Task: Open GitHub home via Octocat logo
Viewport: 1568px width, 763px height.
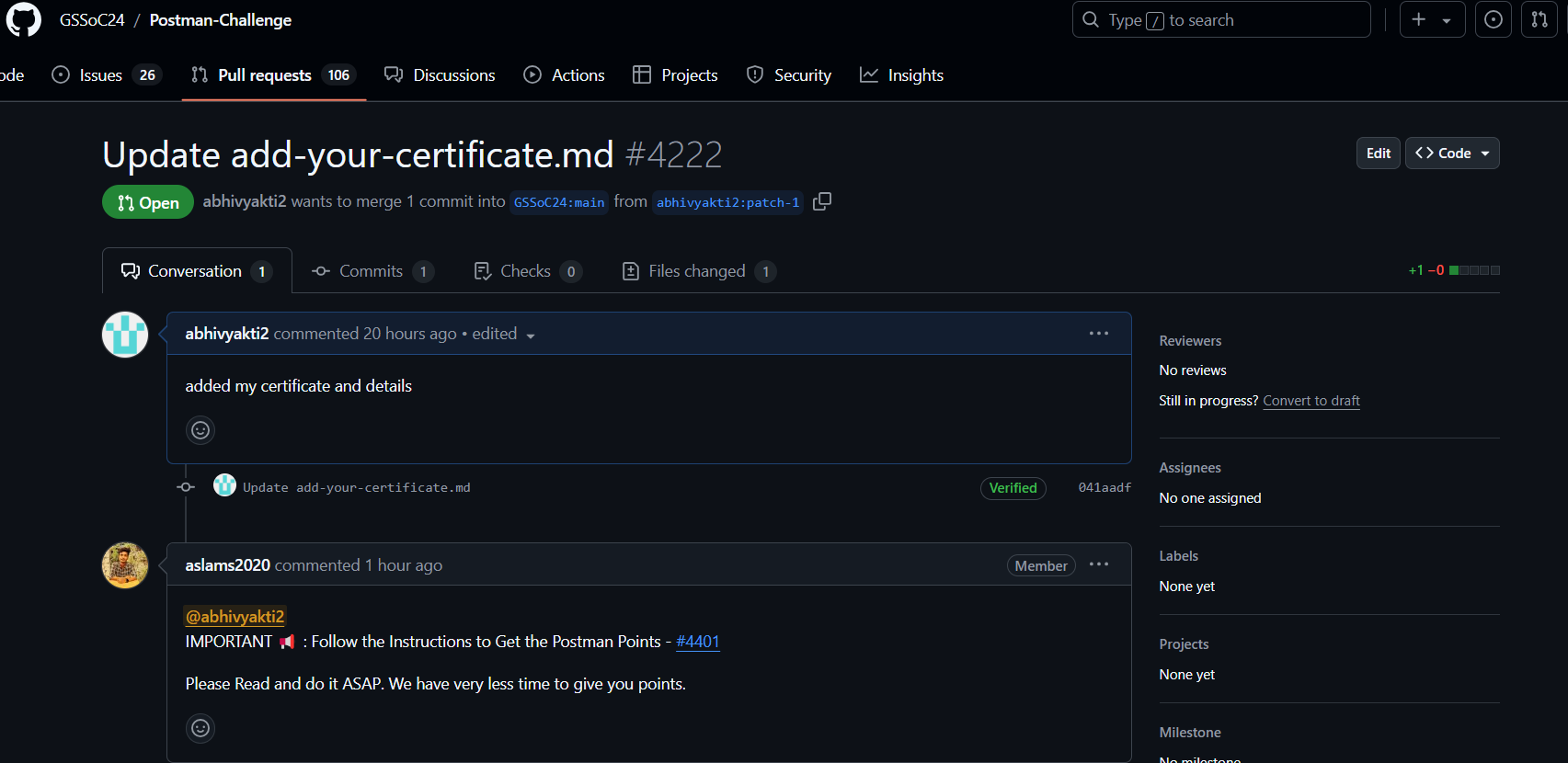Action: (24, 19)
